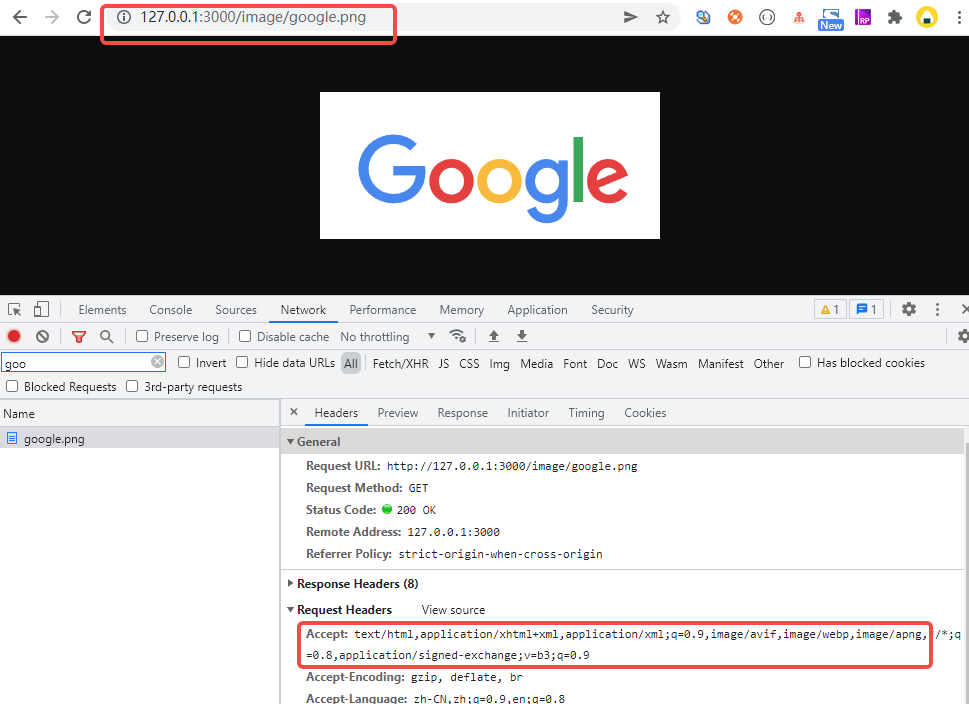969x704 pixels.
Task: Export HAR file with download arrow
Action: [522, 336]
